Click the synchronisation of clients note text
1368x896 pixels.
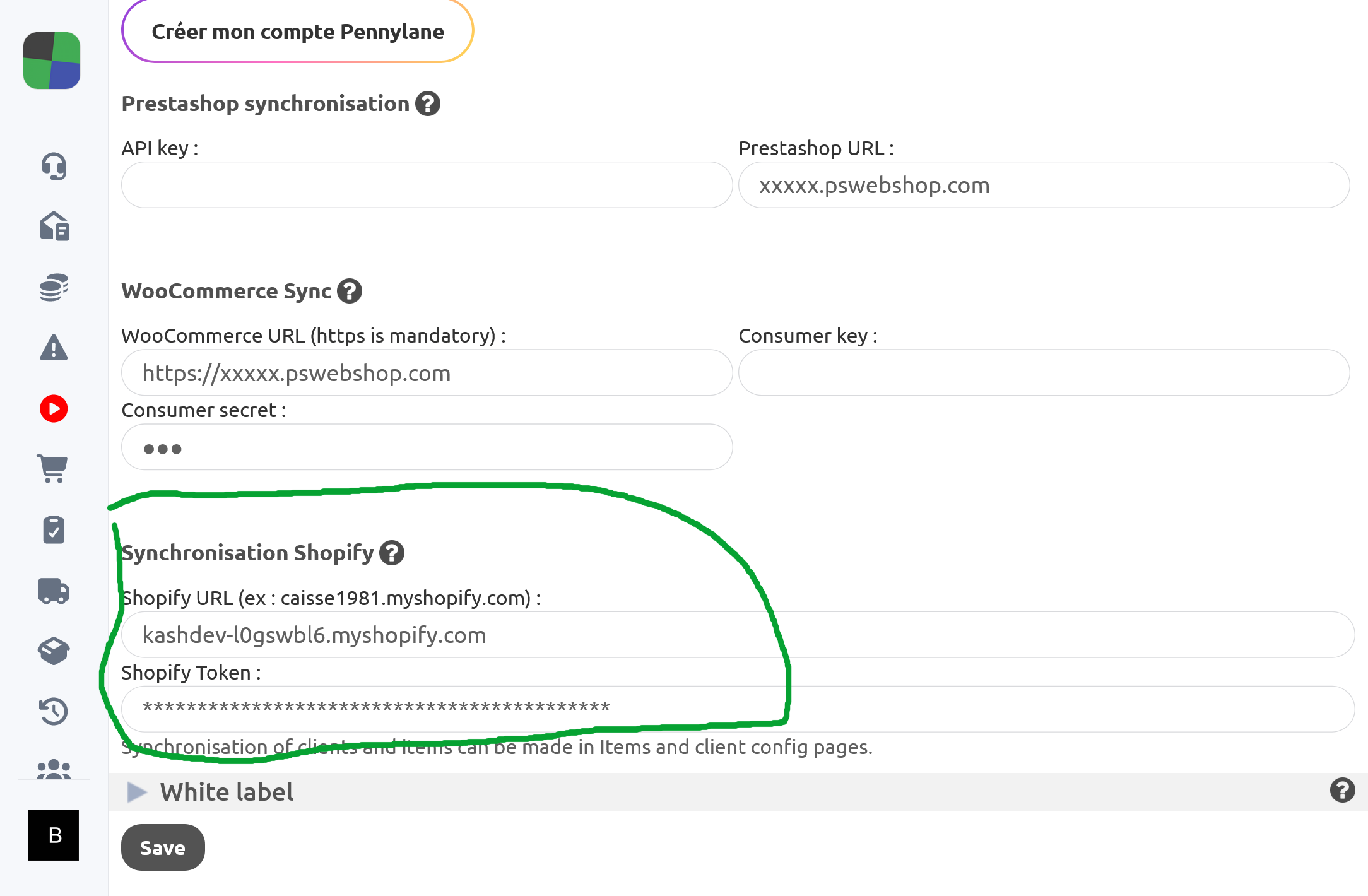coord(497,747)
